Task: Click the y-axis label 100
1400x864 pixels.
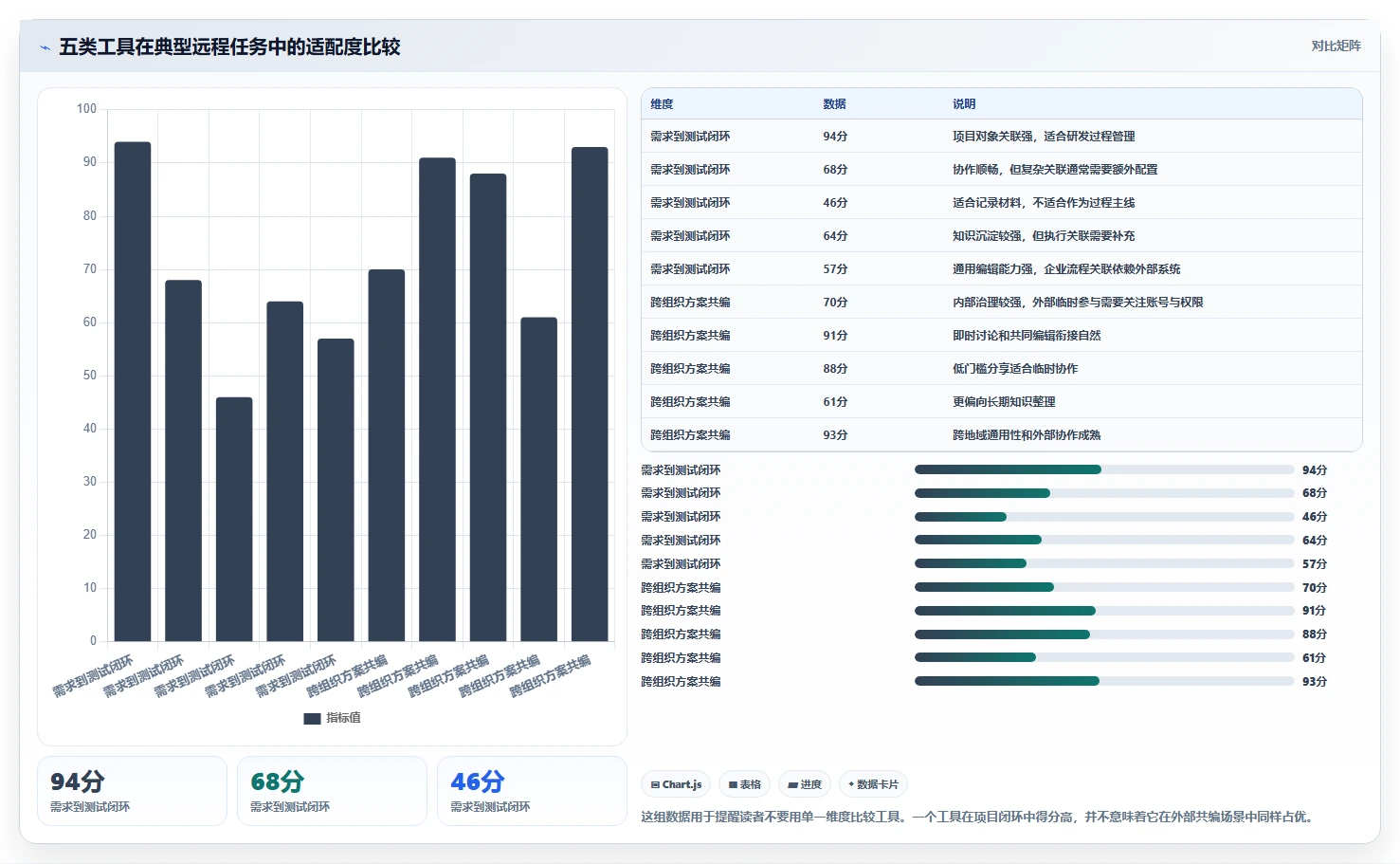Action: [x=86, y=109]
